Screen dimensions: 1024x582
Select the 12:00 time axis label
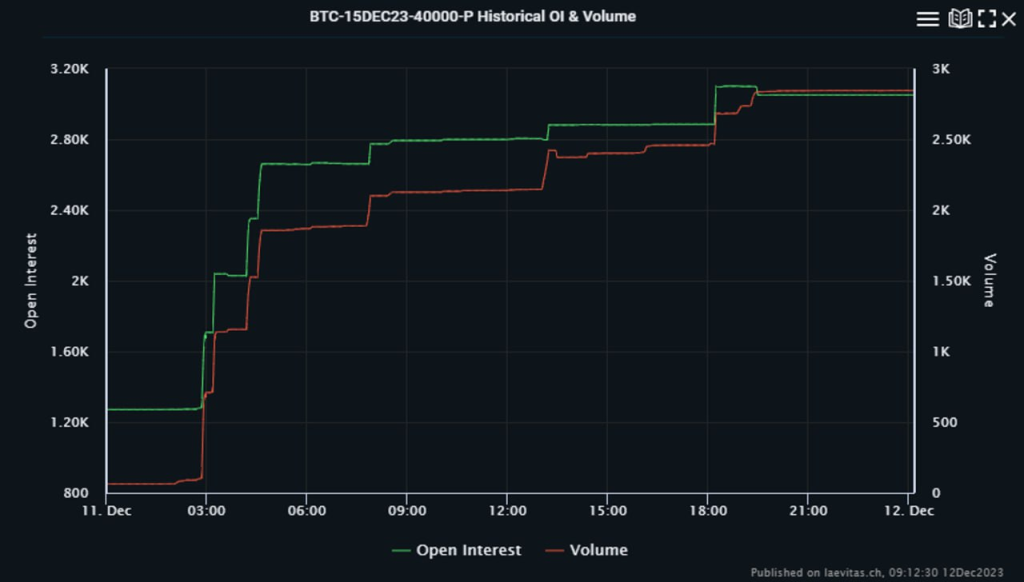pos(507,511)
